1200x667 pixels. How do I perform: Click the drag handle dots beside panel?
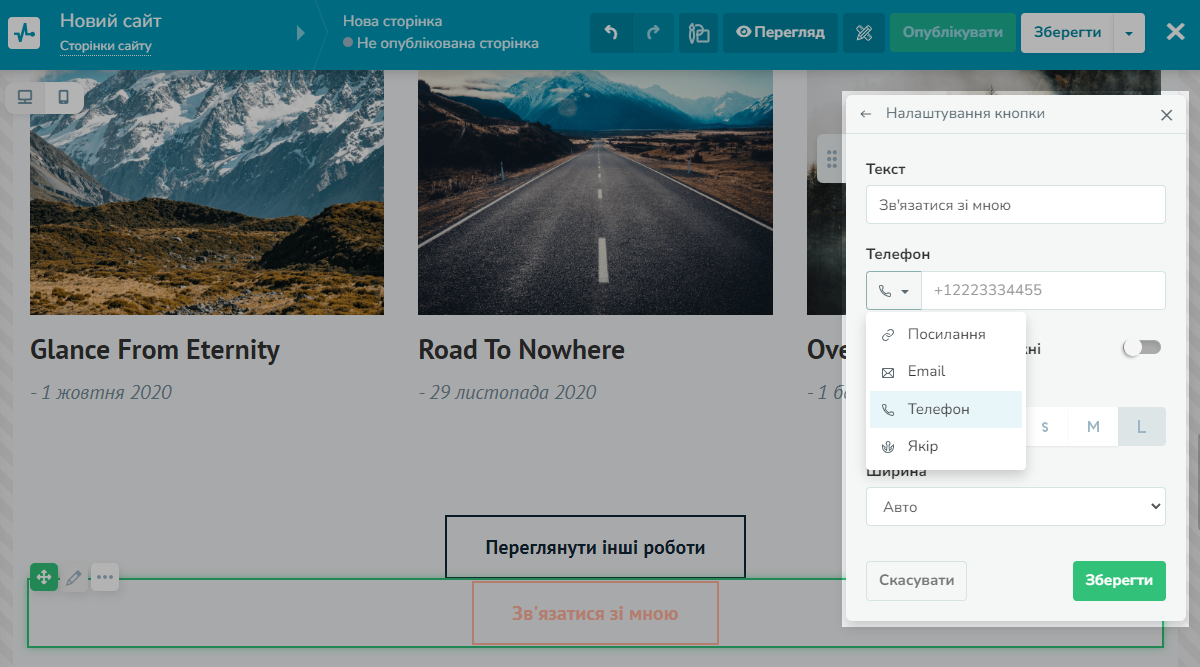(831, 158)
